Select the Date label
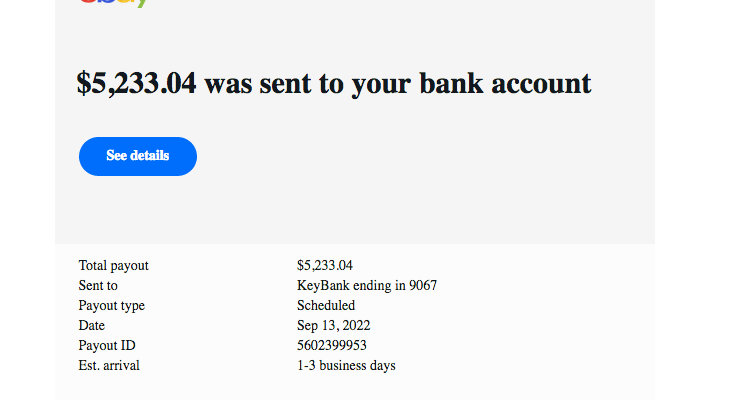Viewport: 735px width, 411px height. pos(91,326)
